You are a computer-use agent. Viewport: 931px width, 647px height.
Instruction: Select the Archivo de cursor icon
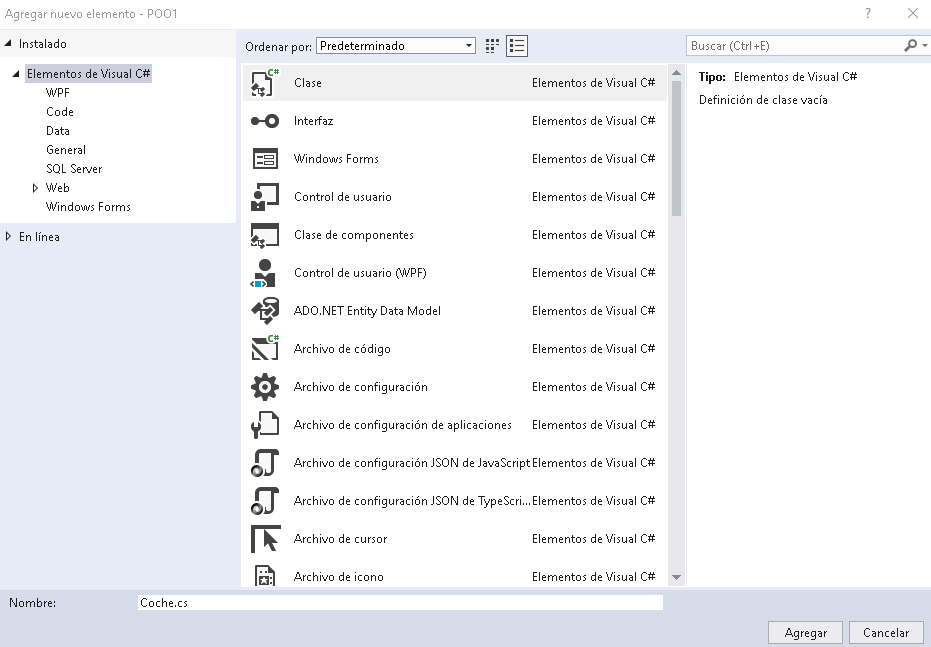pos(265,539)
